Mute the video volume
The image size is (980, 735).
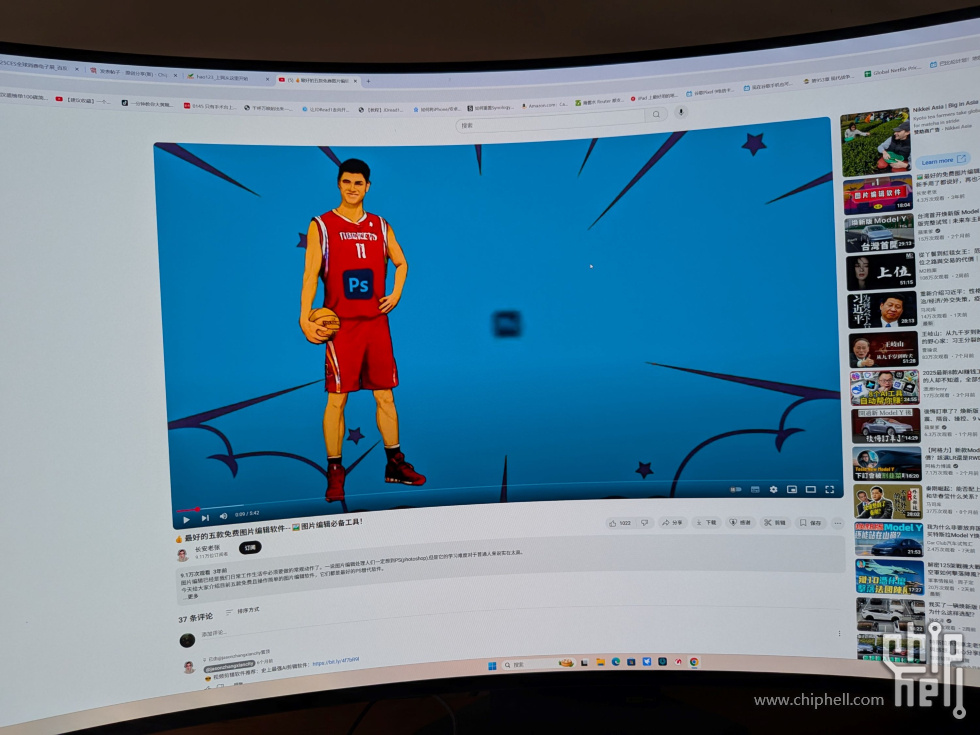(x=223, y=516)
